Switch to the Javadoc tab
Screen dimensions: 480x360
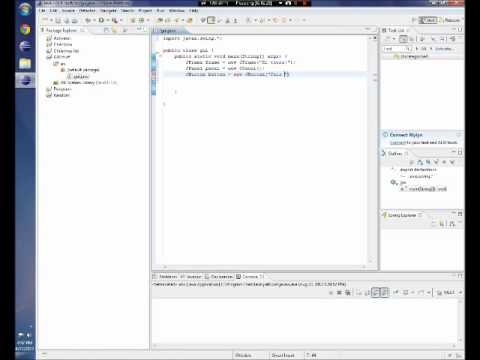click(191, 276)
